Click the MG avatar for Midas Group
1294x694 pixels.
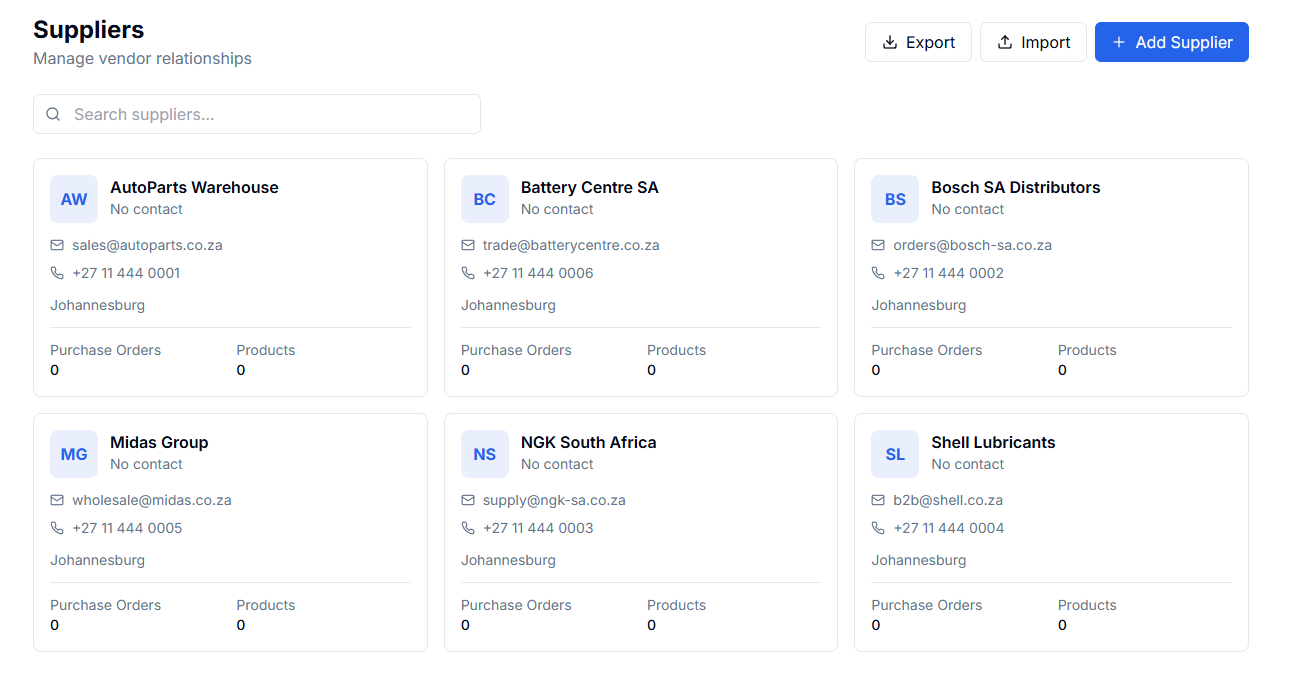pos(73,453)
